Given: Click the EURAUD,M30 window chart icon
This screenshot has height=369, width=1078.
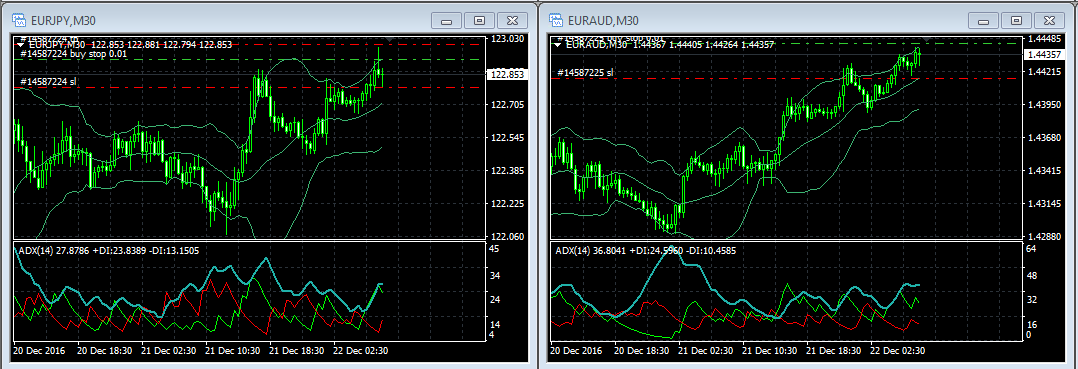Looking at the screenshot, I should 556,20.
